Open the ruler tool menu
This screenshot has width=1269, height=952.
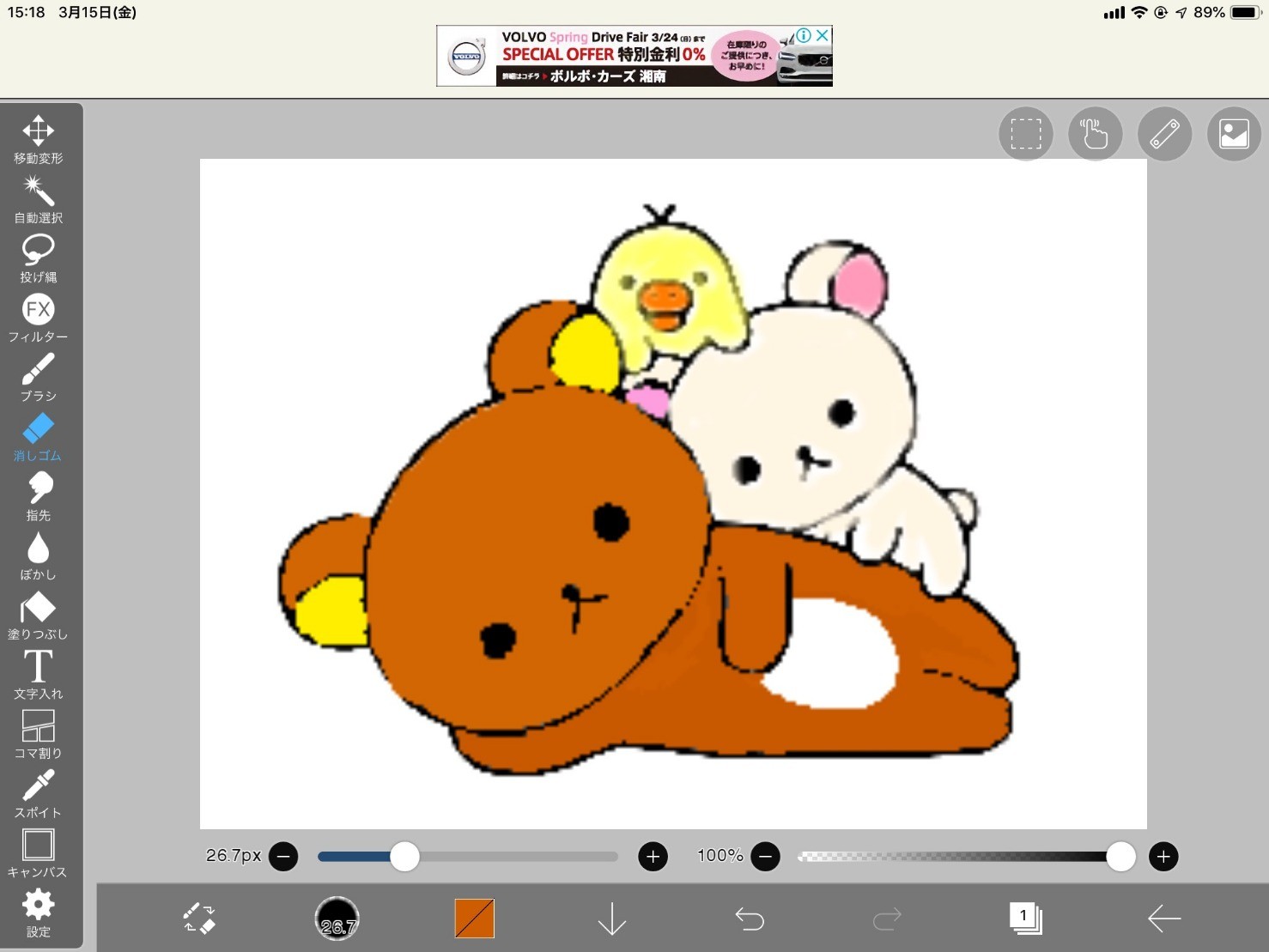coord(1164,134)
